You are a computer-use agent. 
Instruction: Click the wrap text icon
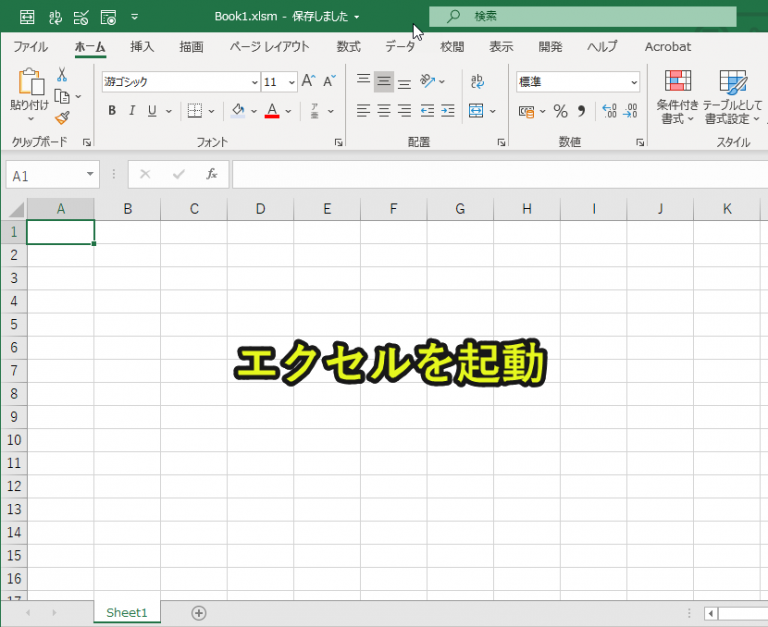coord(478,82)
